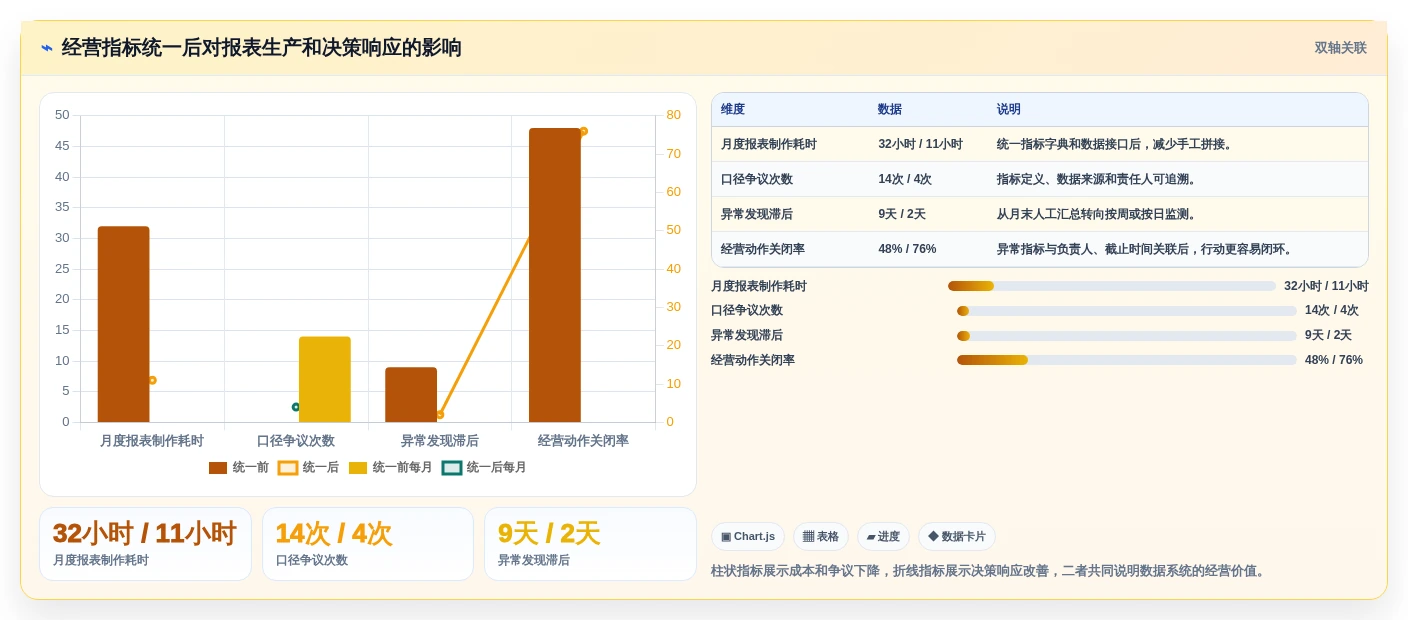Viewport: 1408px width, 620px height.
Task: Select the 进度 tag chip
Action: 883,536
